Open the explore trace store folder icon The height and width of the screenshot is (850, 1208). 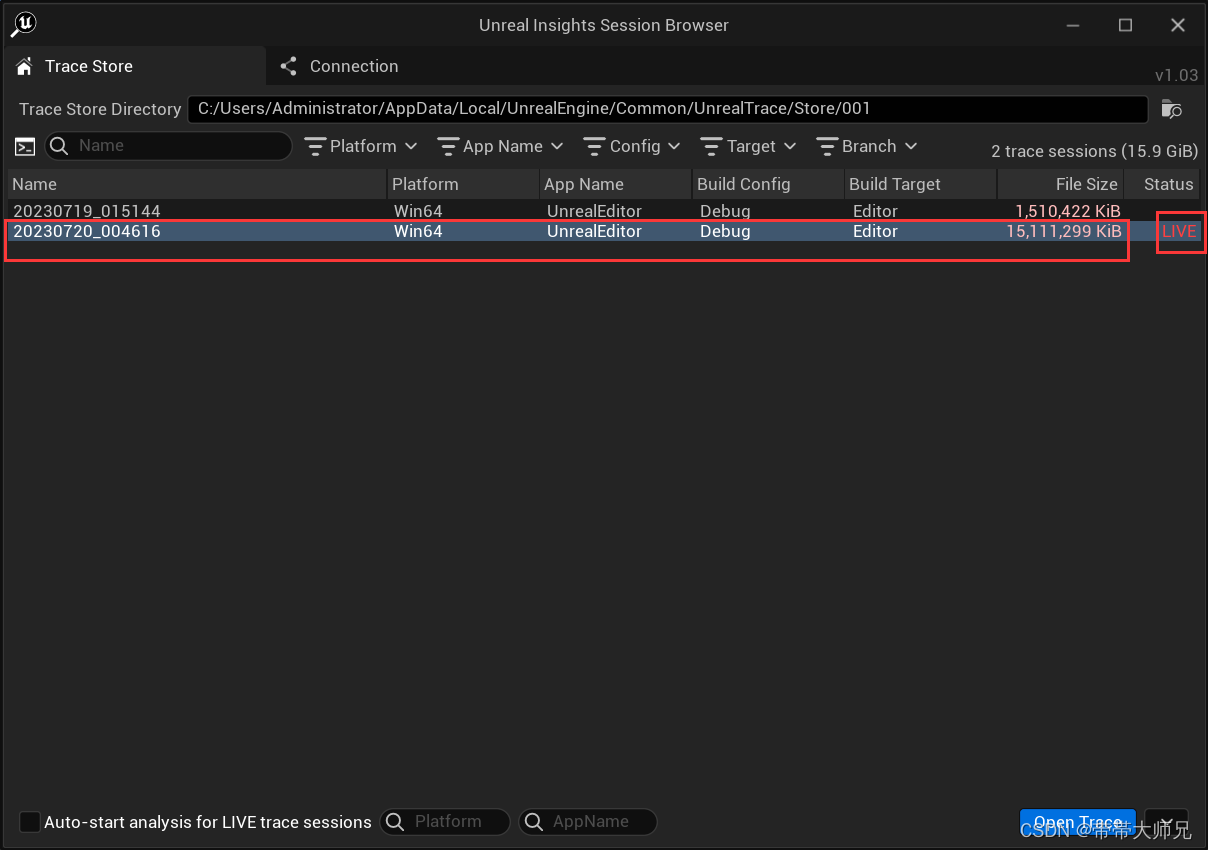1172,109
